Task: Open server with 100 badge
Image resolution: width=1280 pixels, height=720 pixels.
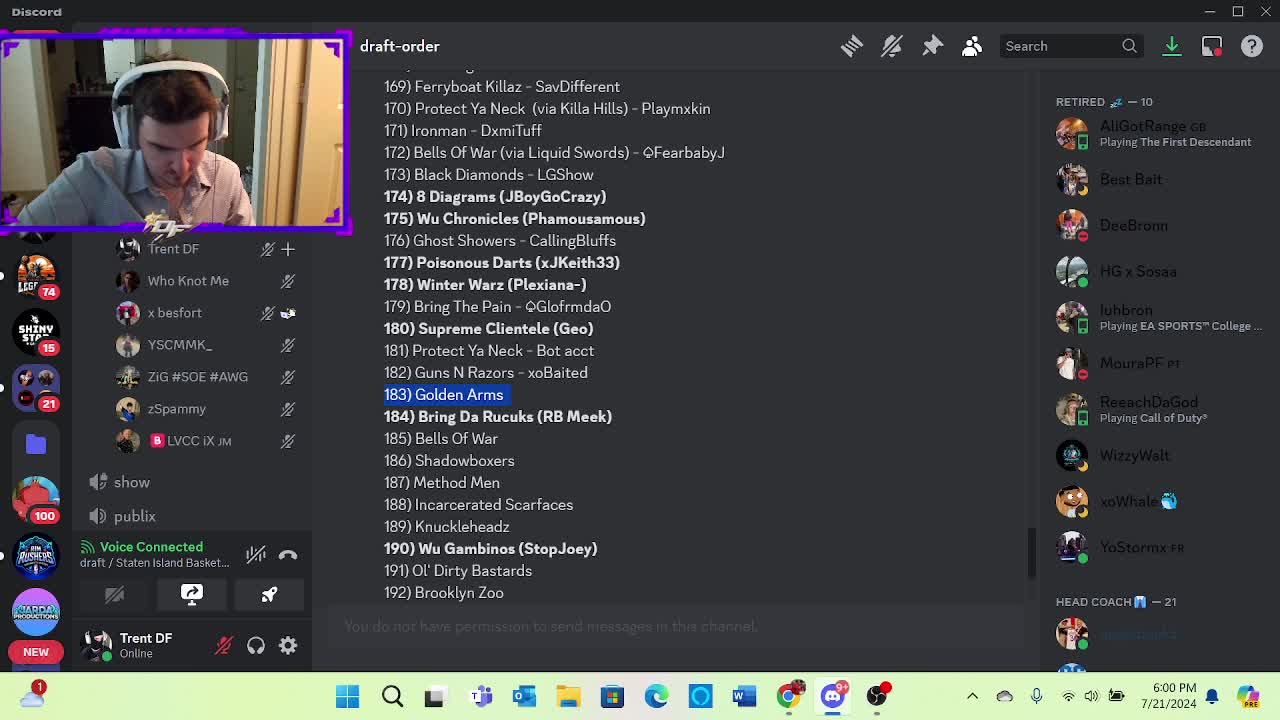Action: point(36,498)
